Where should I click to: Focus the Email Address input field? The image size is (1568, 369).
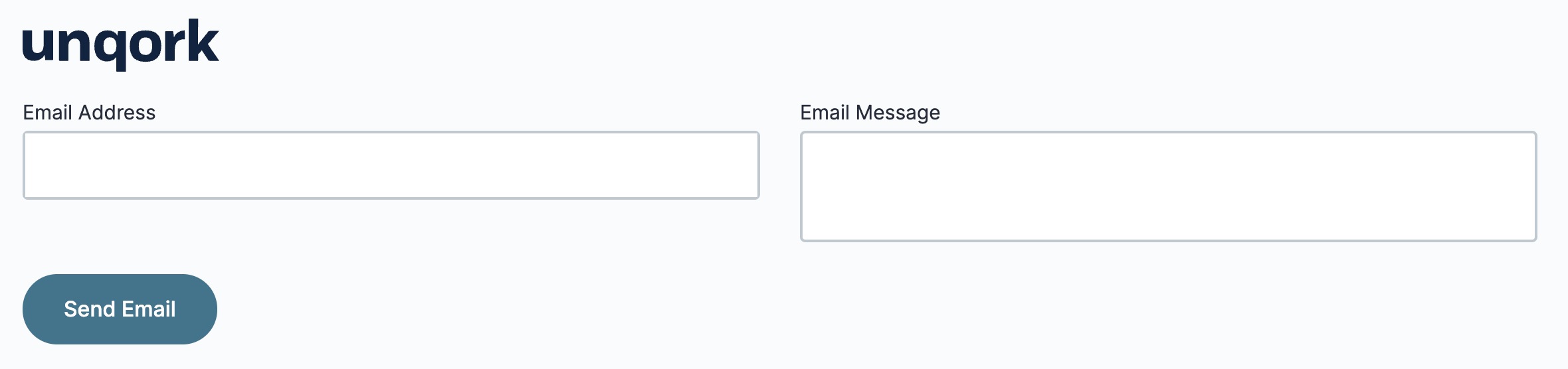(x=391, y=165)
